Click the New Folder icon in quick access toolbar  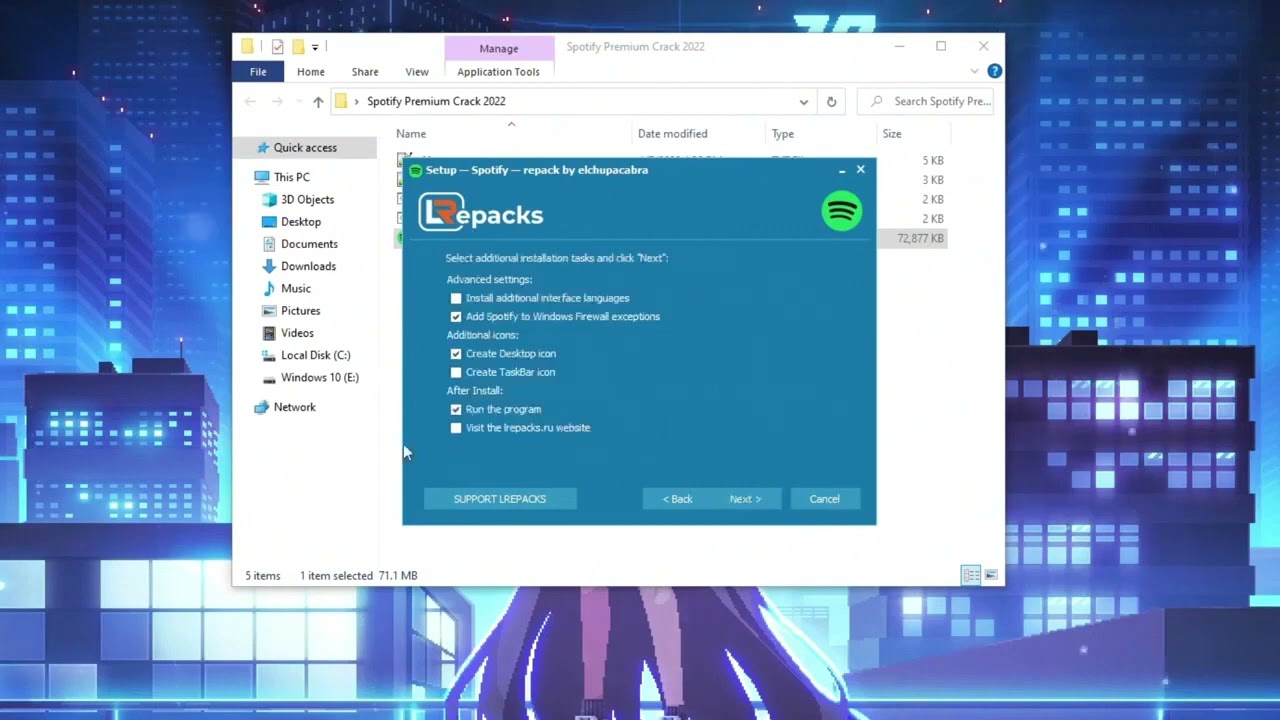[297, 47]
